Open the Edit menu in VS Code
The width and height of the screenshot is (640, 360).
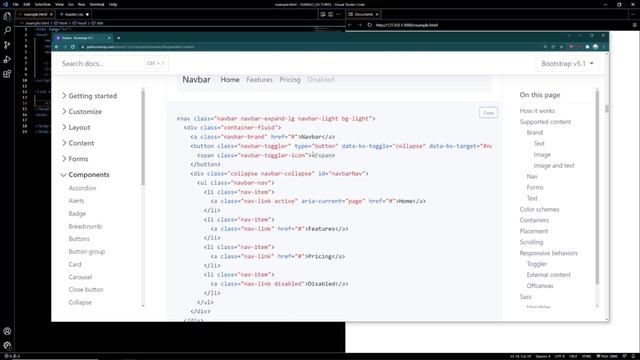pos(27,4)
